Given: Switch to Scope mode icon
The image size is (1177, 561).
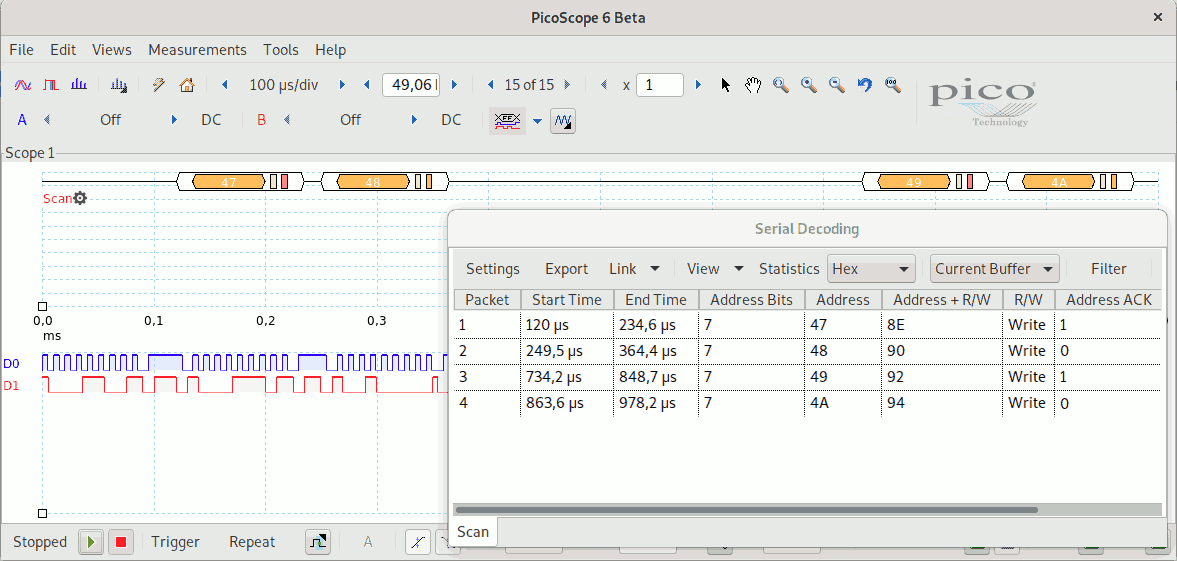Looking at the screenshot, I should [x=23, y=85].
